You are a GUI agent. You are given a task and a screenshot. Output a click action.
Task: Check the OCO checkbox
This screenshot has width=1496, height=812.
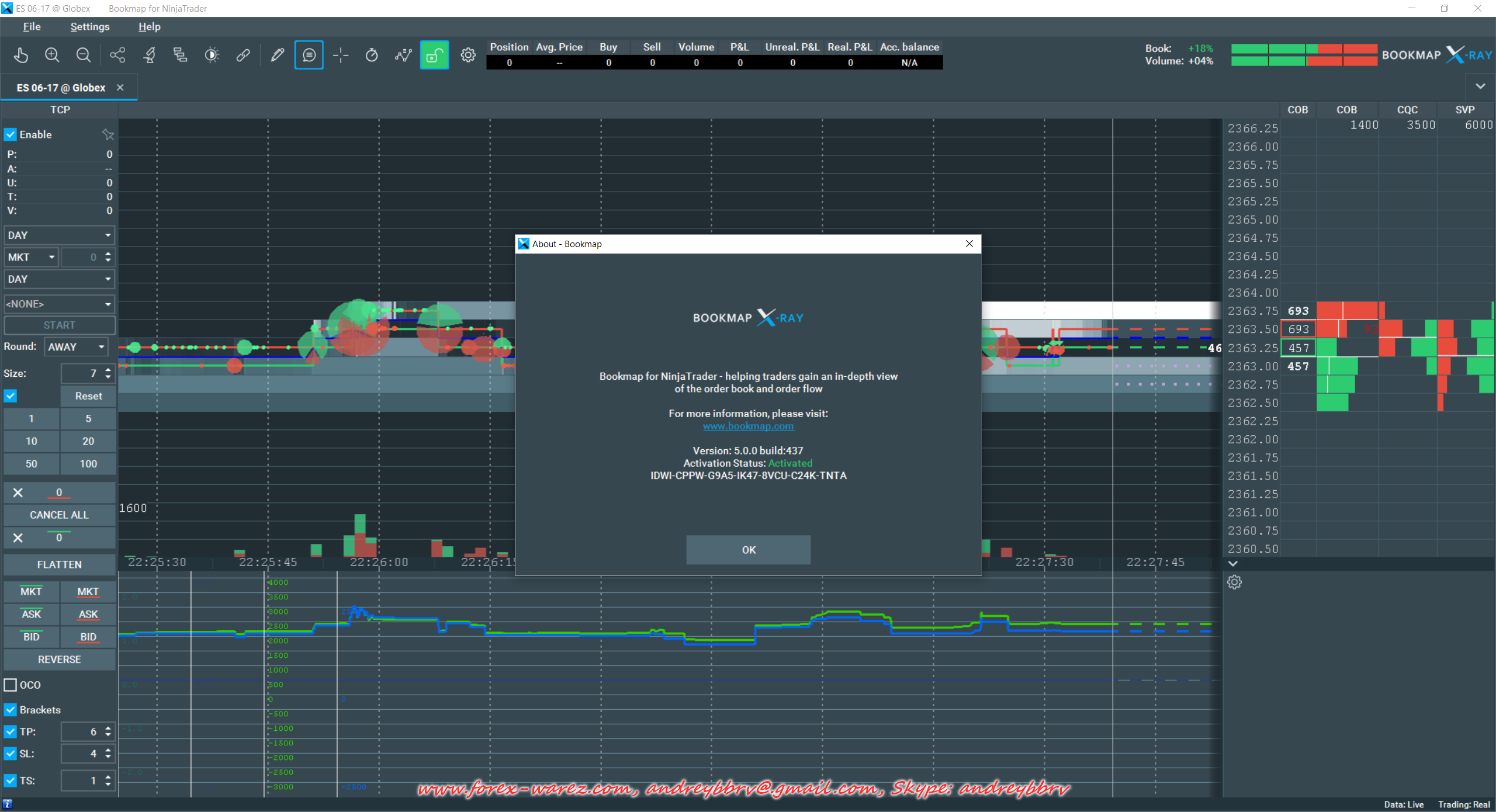11,685
